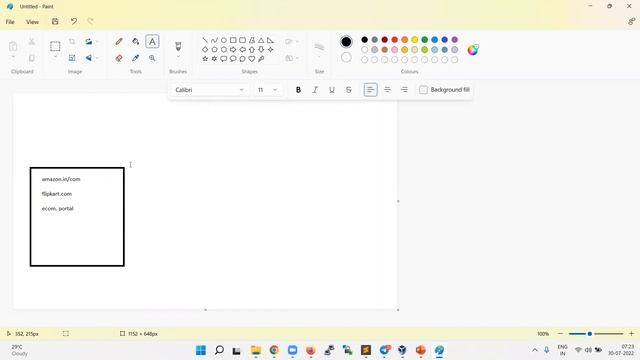Screen dimensions: 640x360
Task: Choose the yellow colour swatch
Action: [415, 40]
